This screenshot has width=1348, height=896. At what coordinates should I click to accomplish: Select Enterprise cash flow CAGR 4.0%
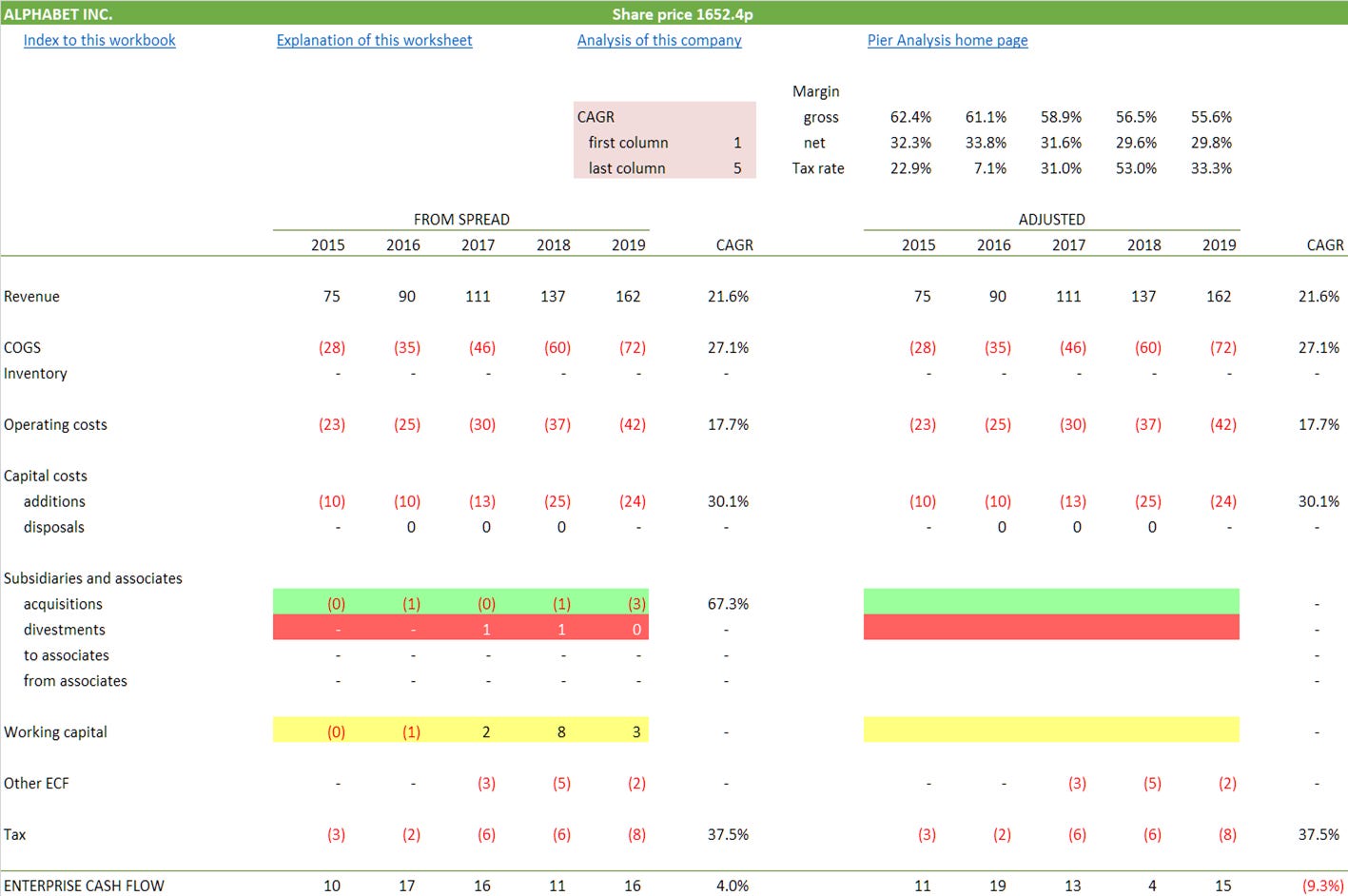(x=733, y=886)
